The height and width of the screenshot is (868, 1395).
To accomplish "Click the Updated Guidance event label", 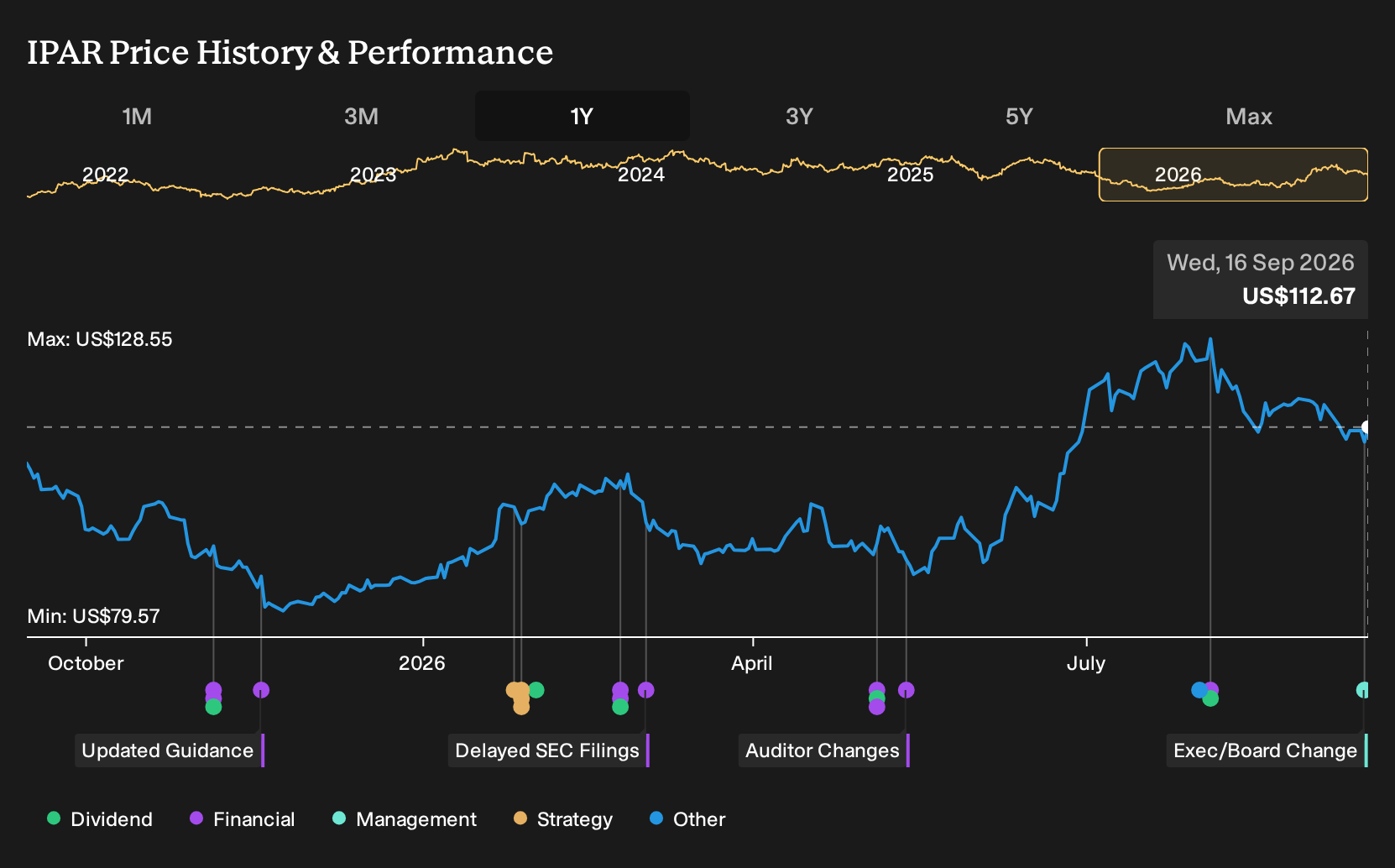I will tap(169, 750).
